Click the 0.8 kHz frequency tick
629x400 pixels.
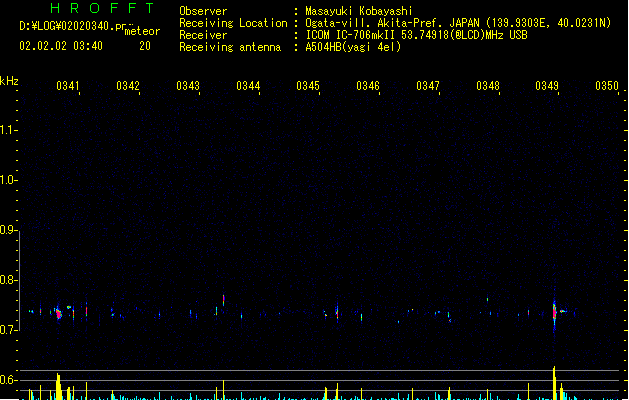(8, 280)
